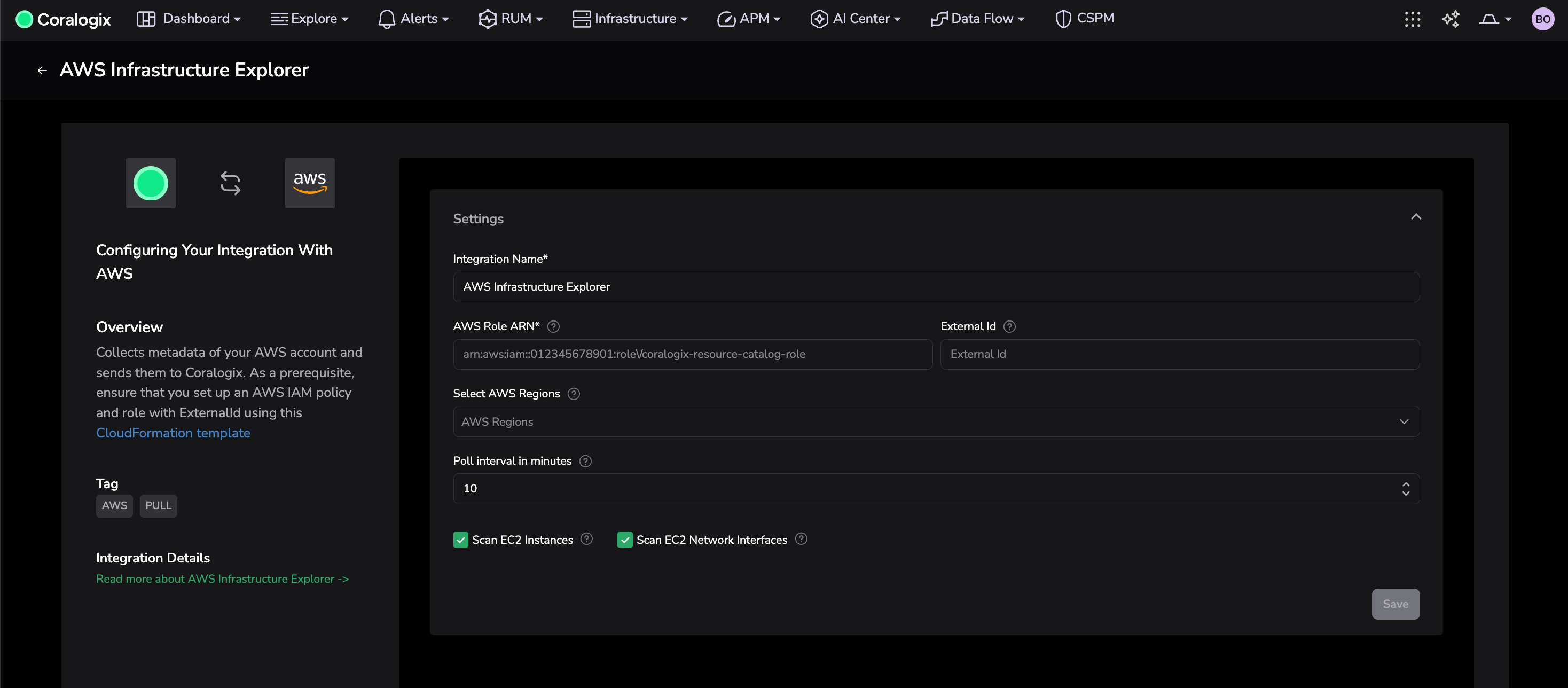
Task: Focus the AWS Role ARN input
Action: pyautogui.click(x=693, y=354)
